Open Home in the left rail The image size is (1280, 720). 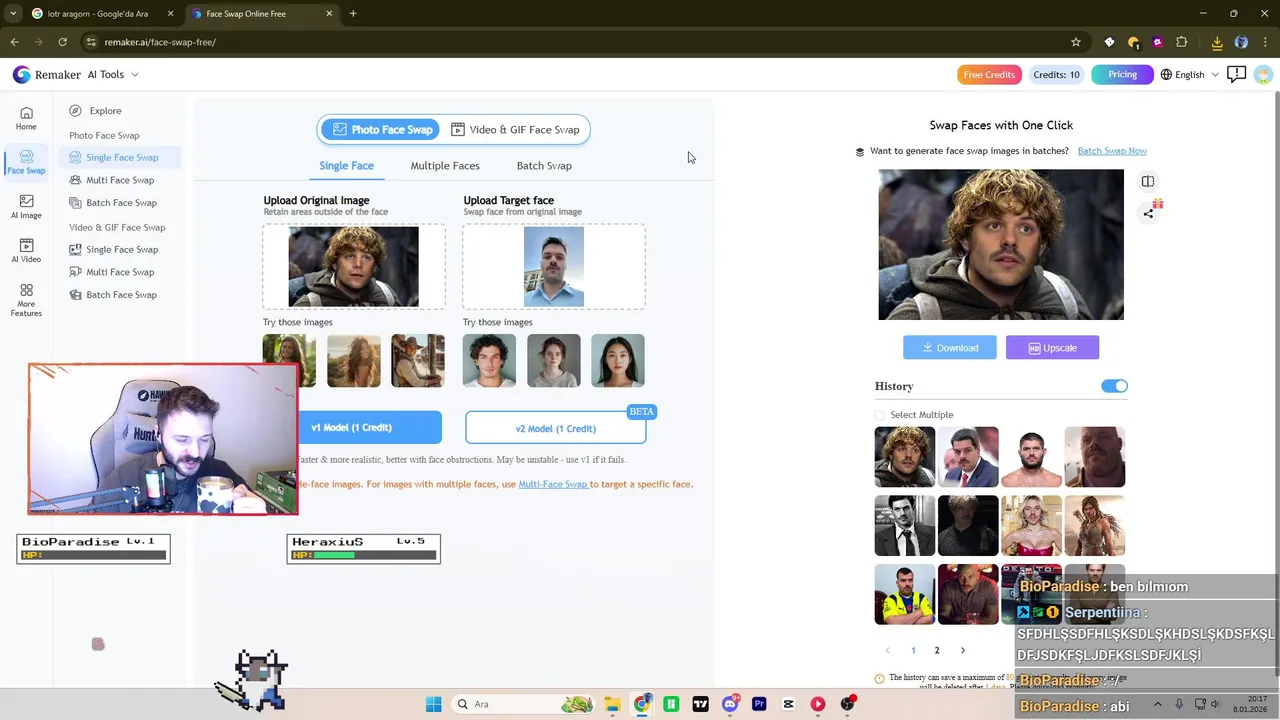[26, 119]
